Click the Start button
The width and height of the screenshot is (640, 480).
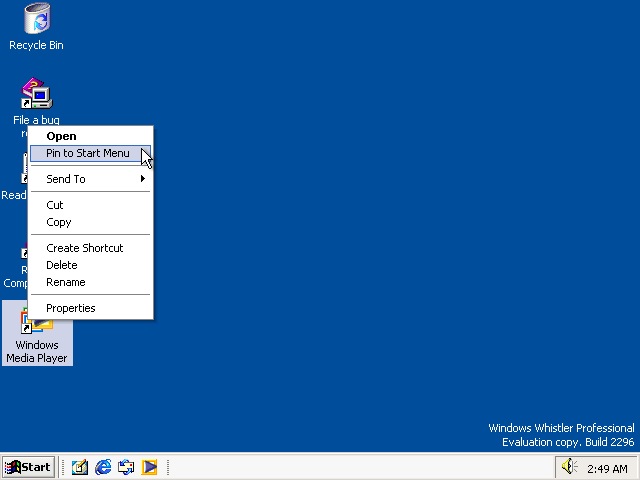(x=28, y=467)
